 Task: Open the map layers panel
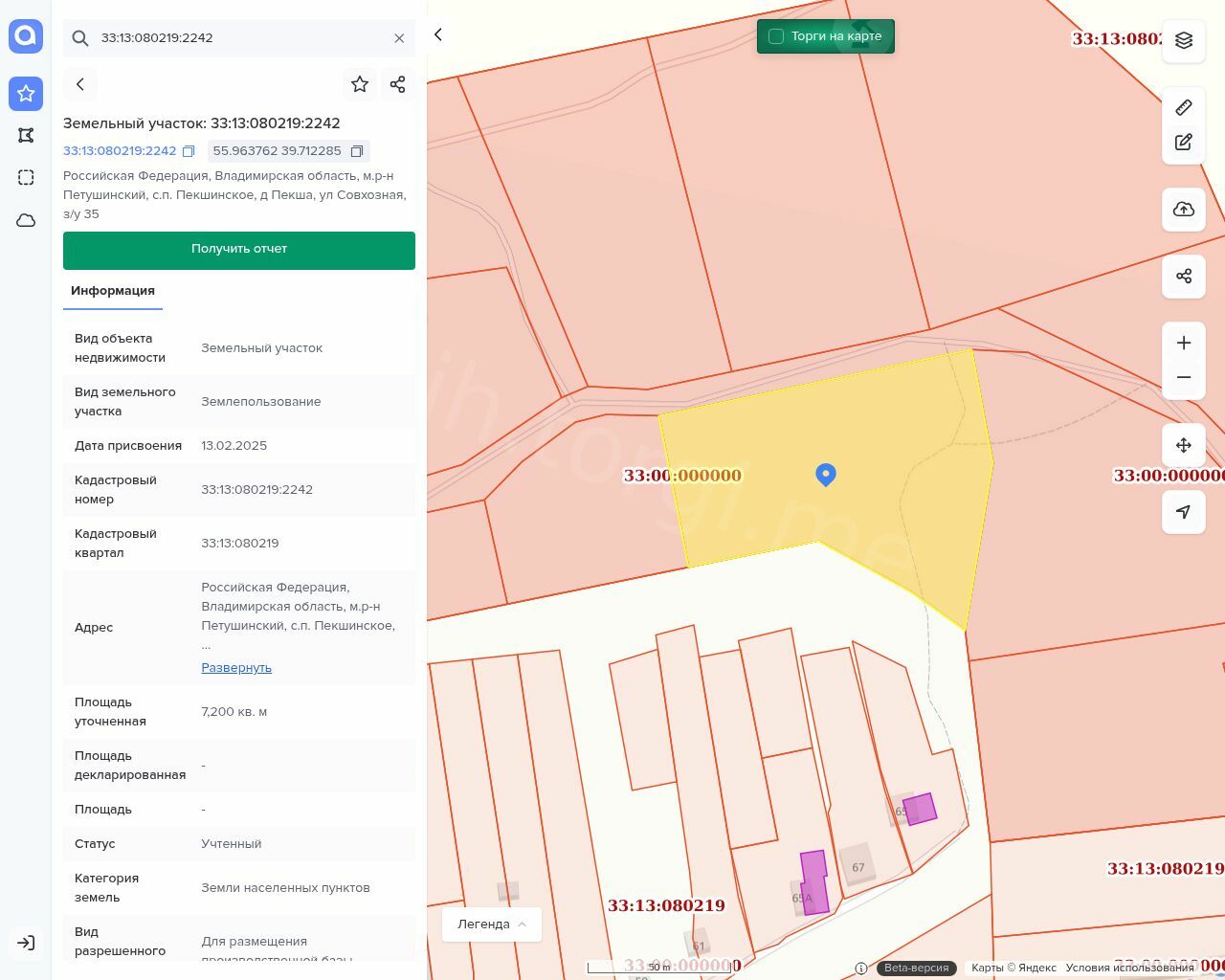tap(1184, 40)
